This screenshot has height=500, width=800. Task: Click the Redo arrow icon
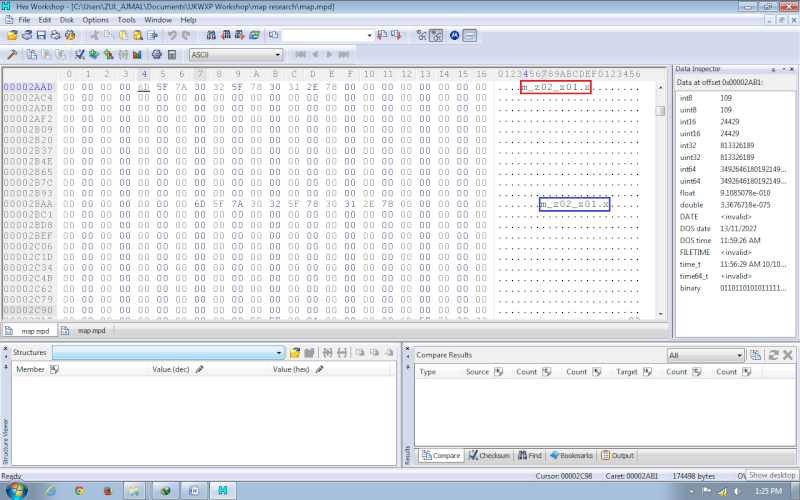pos(186,35)
